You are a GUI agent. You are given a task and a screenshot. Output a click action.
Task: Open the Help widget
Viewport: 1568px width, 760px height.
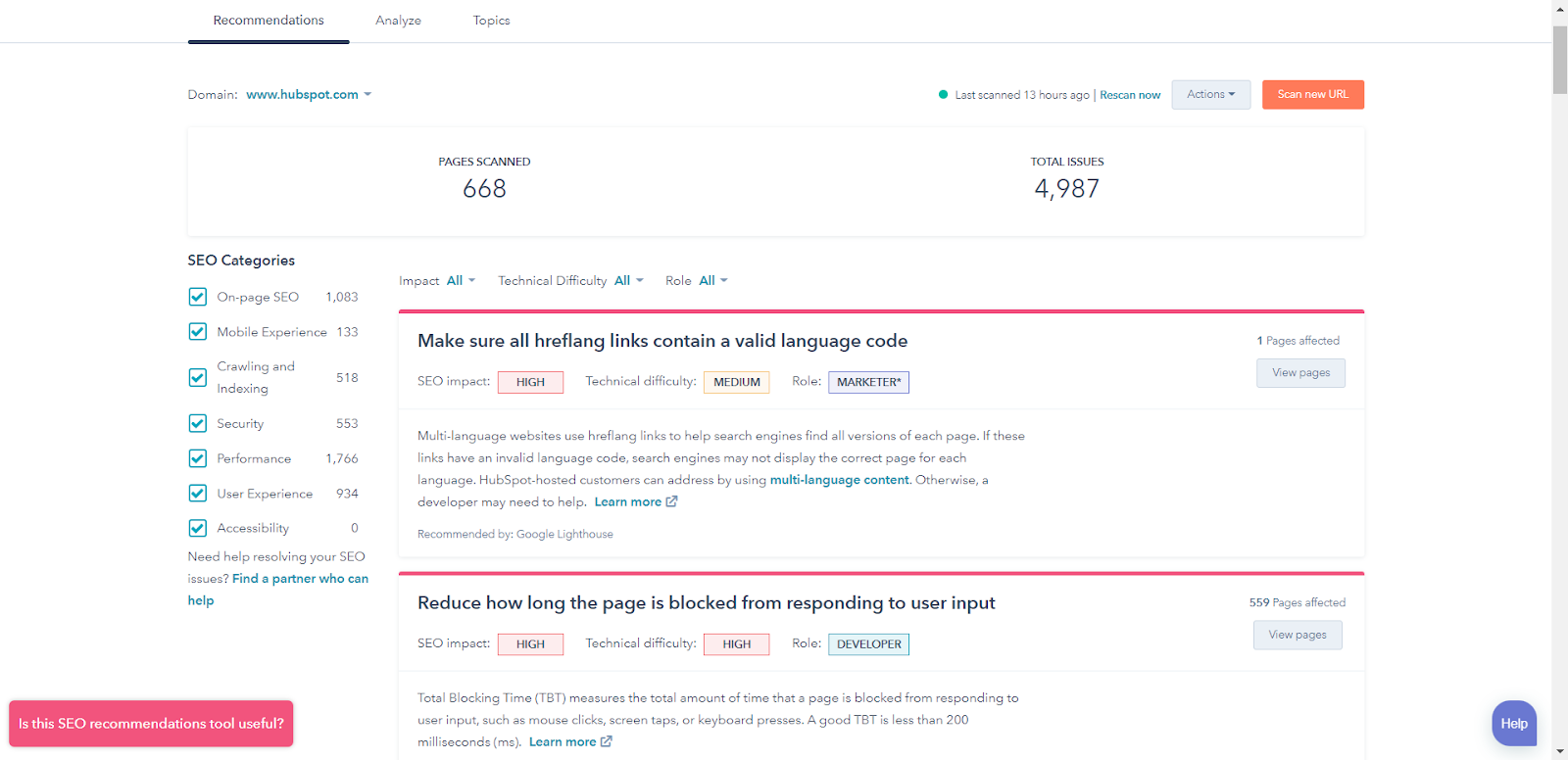[1512, 723]
